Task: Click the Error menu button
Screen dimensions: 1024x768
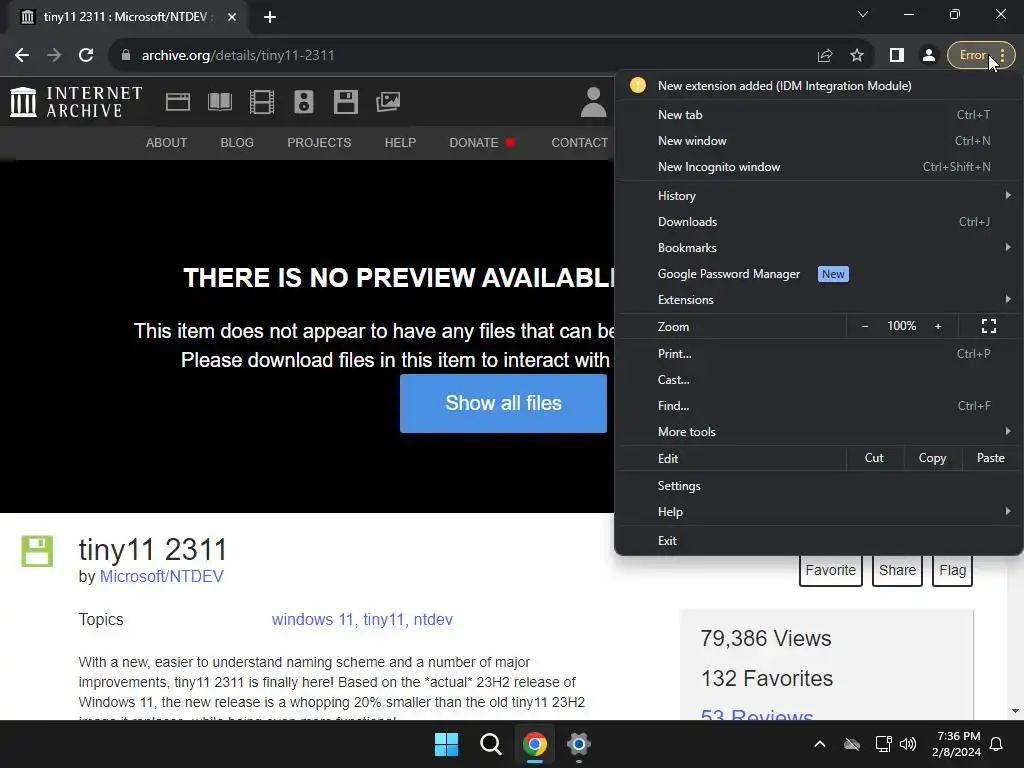Action: (981, 56)
